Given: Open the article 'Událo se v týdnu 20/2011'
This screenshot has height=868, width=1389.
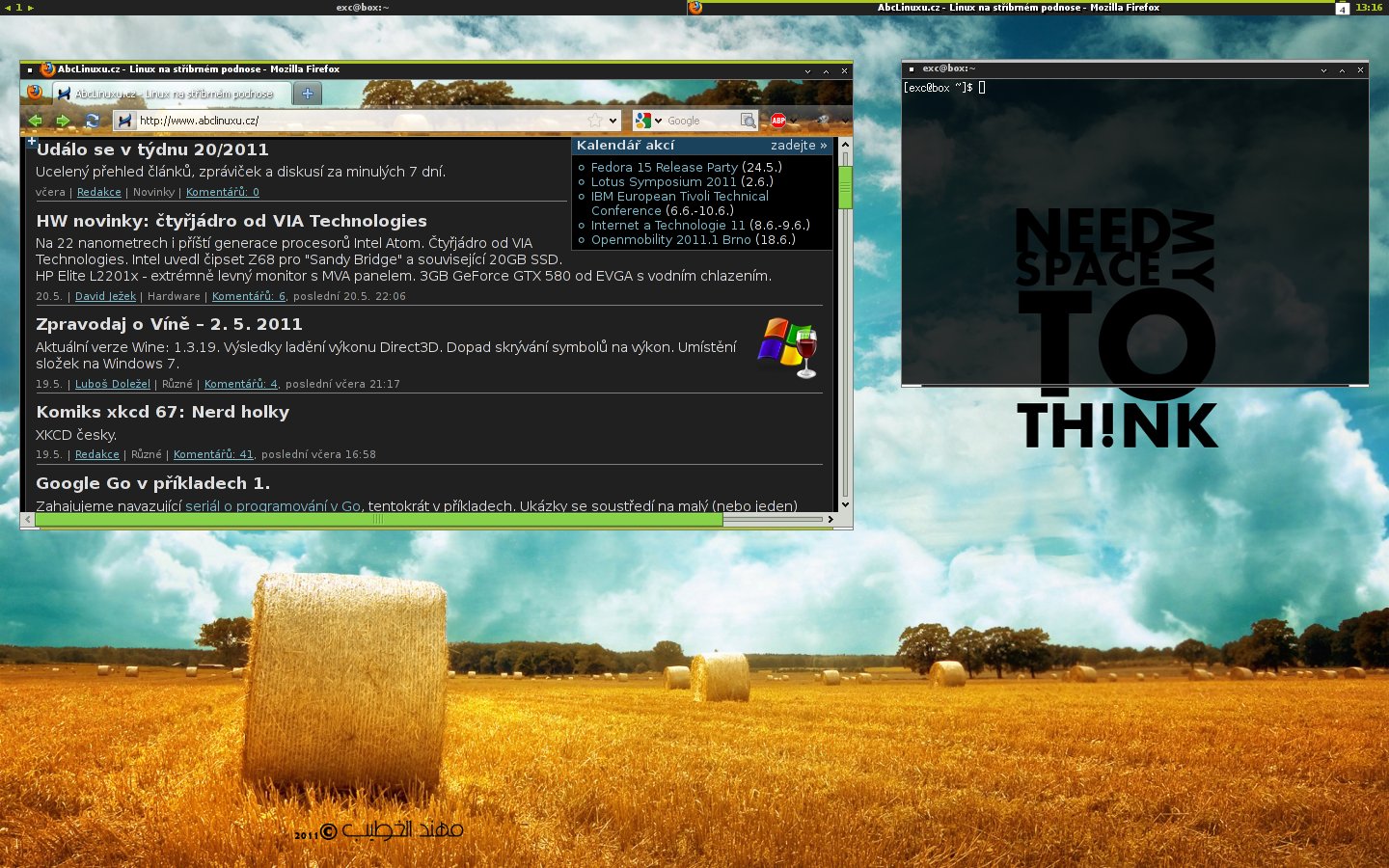Looking at the screenshot, I should pyautogui.click(x=152, y=149).
